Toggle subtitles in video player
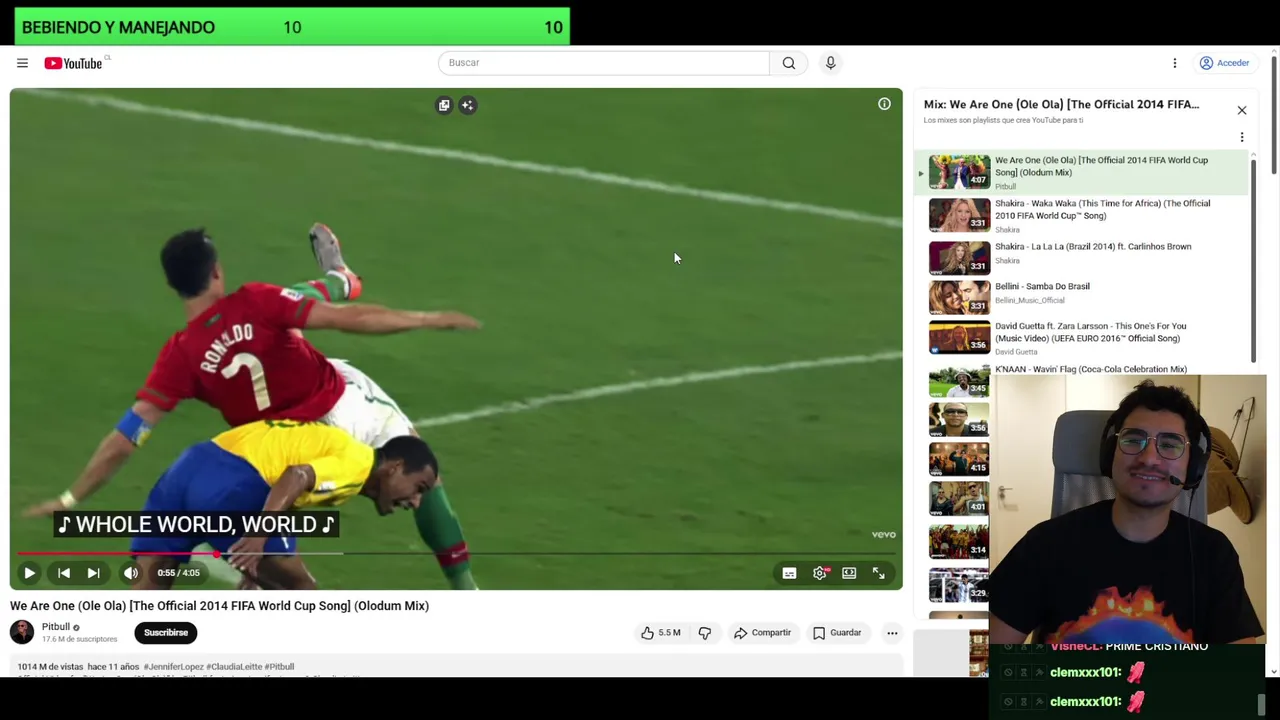The width and height of the screenshot is (1280, 720). (789, 573)
